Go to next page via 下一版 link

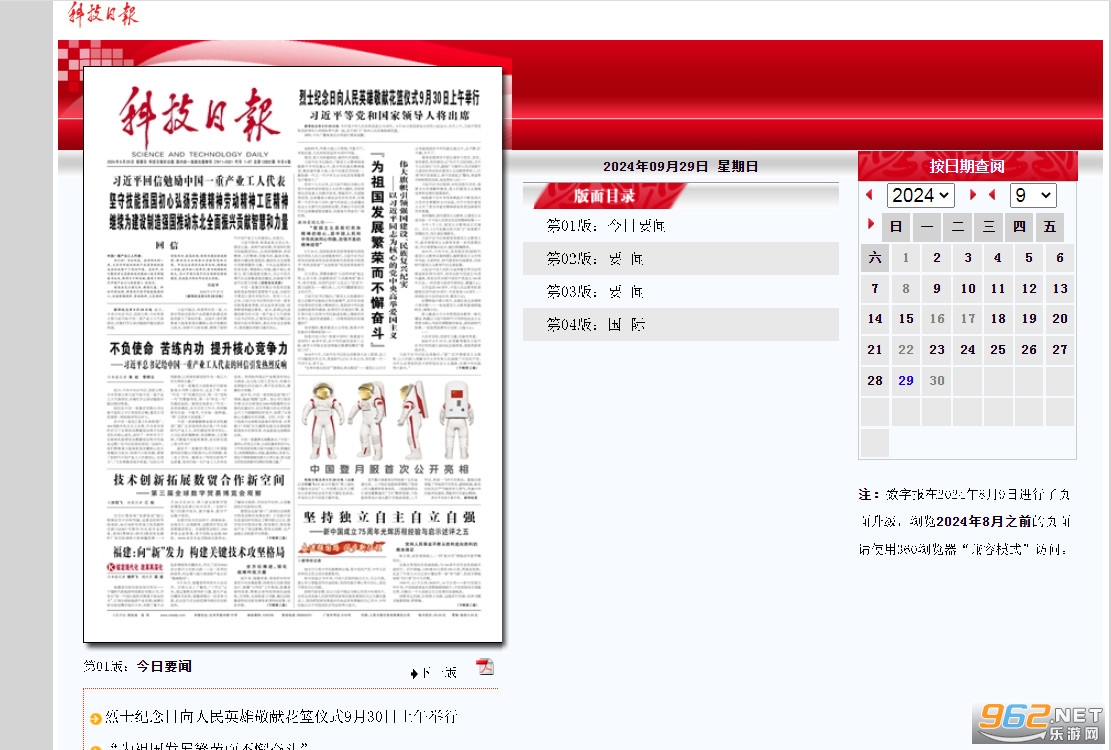(433, 673)
